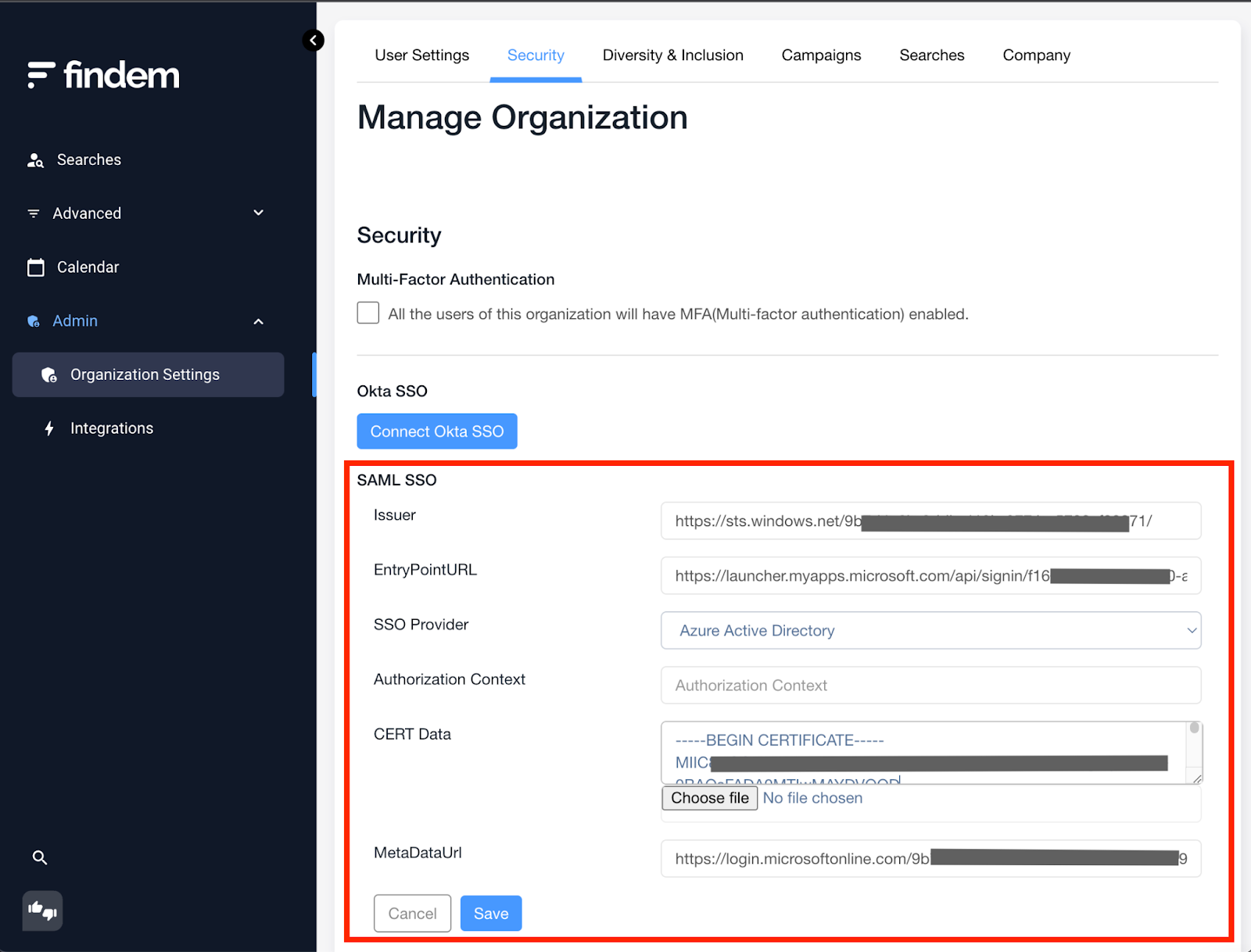Click the Issuer input field
Screen dimensions: 1251x952
point(930,521)
